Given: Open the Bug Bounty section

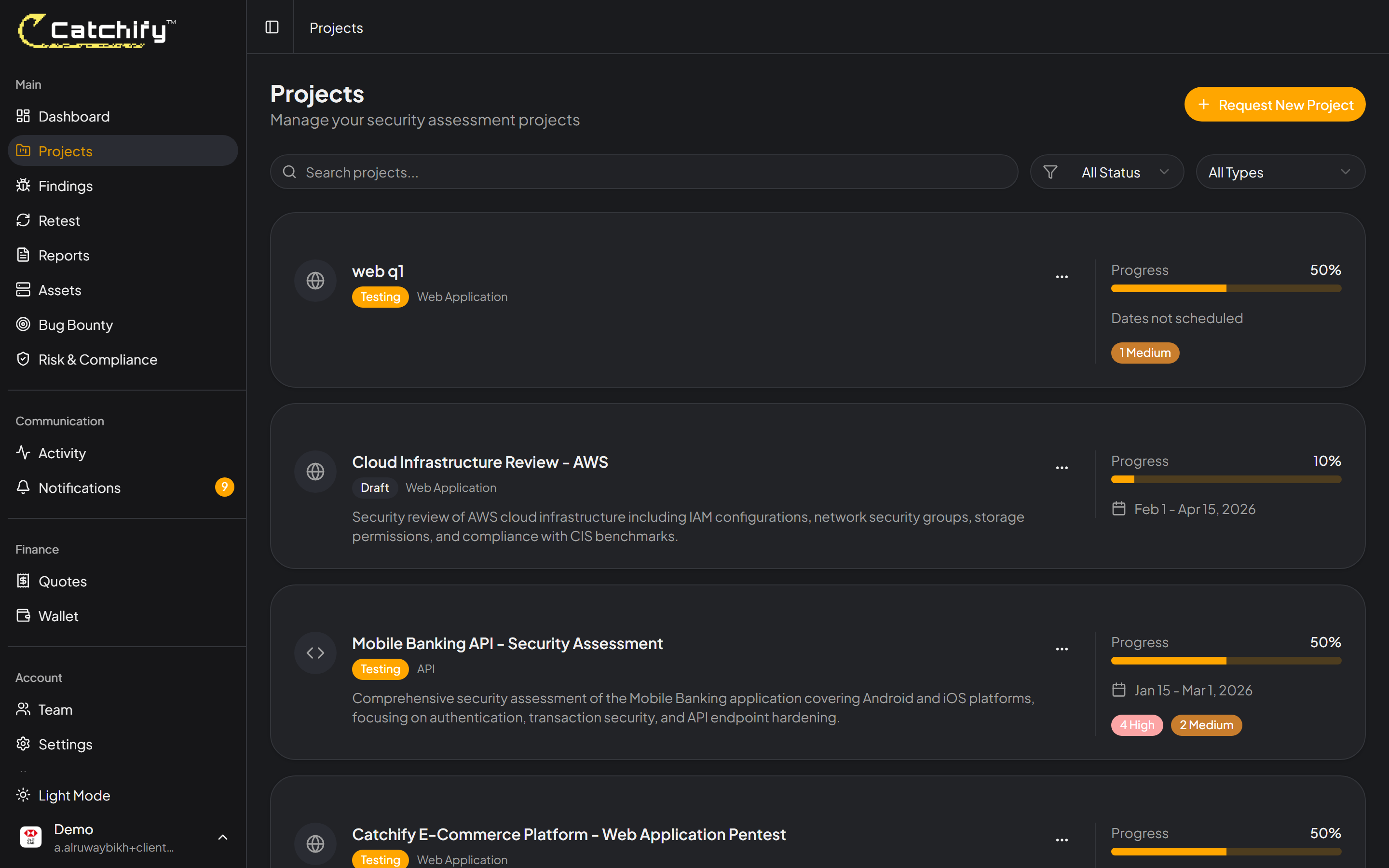Looking at the screenshot, I should [x=75, y=325].
